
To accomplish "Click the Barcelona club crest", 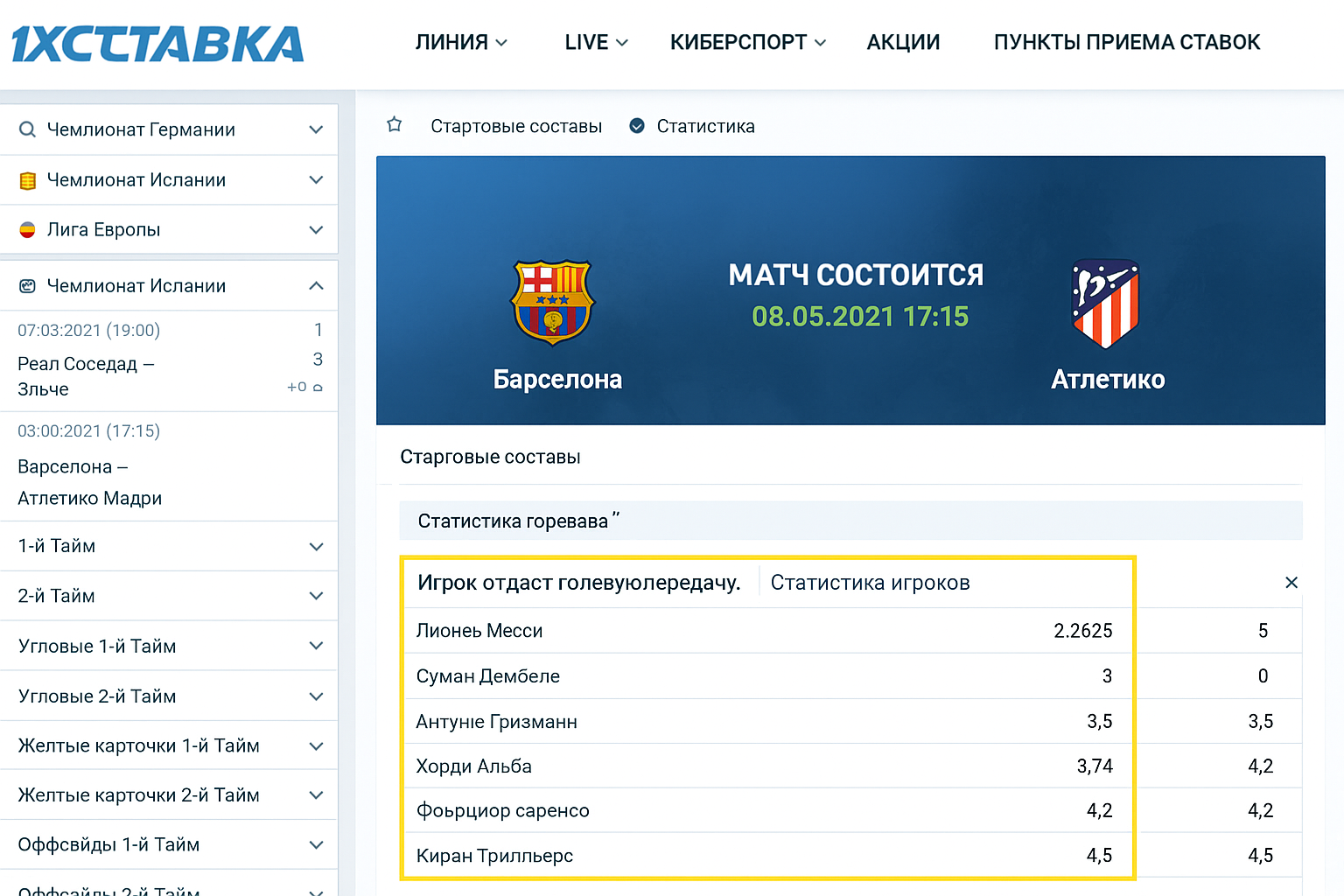I will 553,303.
